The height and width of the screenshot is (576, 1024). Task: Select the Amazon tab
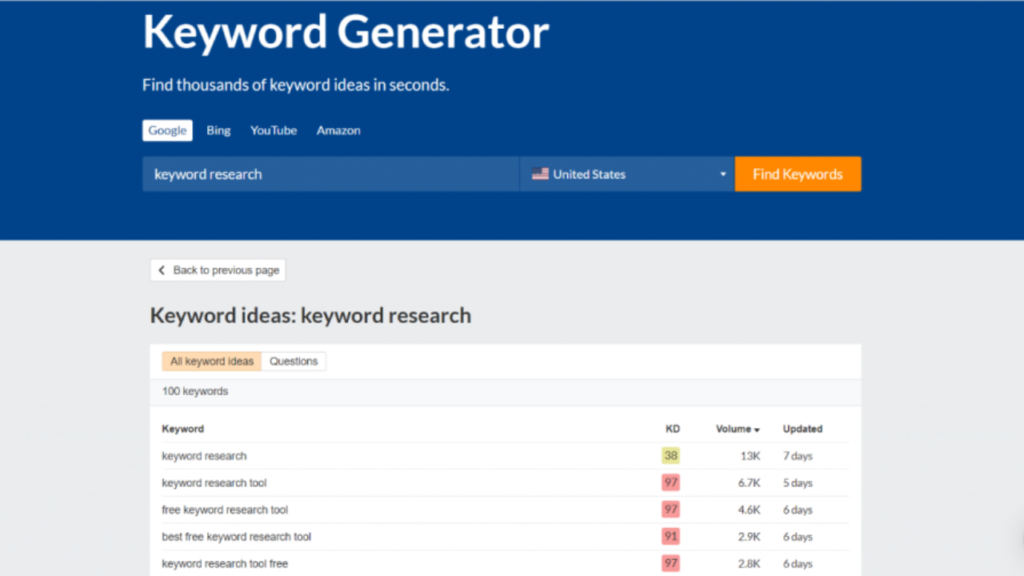point(338,130)
